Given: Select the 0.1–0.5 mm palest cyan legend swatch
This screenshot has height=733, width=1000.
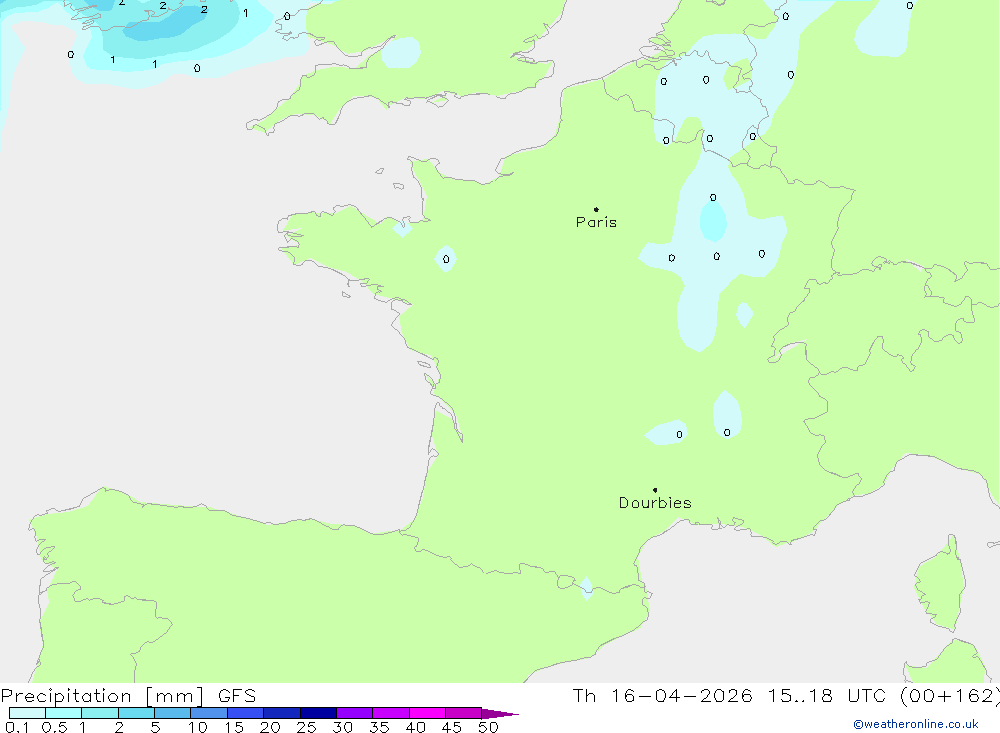Looking at the screenshot, I should [27, 713].
